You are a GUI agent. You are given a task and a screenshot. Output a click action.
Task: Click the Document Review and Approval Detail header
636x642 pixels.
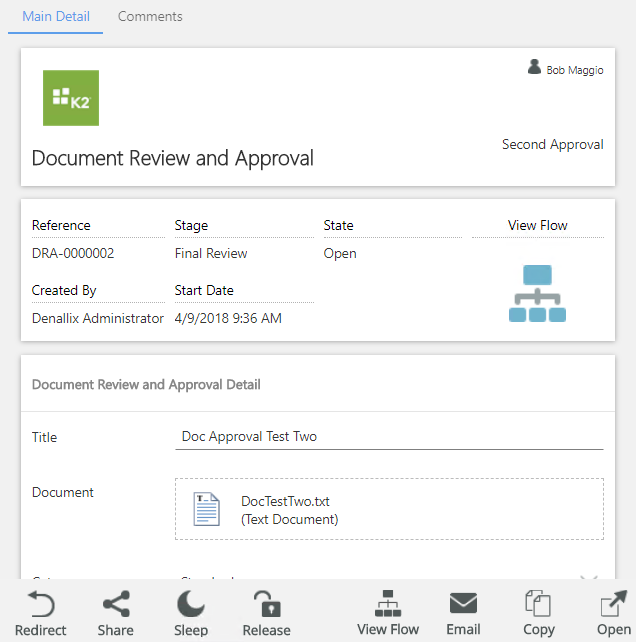coord(146,384)
